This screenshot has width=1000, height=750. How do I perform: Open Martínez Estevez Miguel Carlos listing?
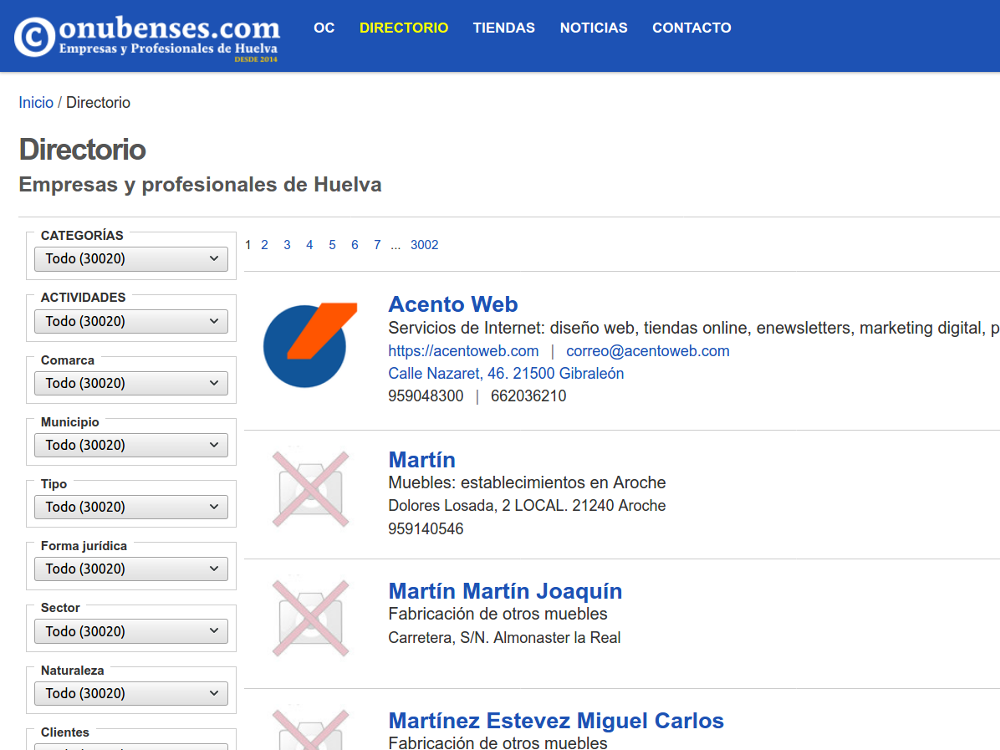[556, 721]
